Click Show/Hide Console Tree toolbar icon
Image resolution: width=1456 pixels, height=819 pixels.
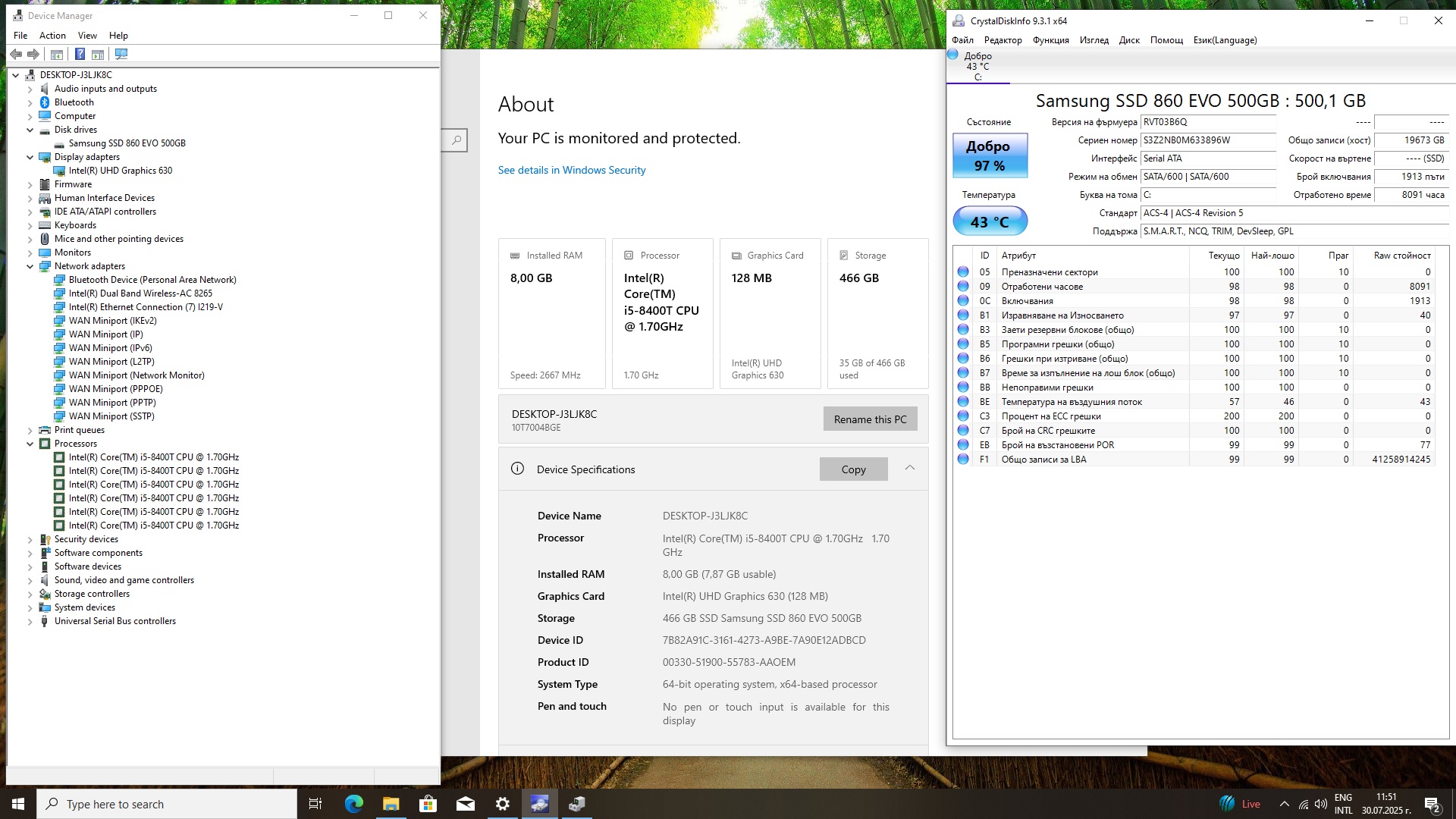(56, 54)
